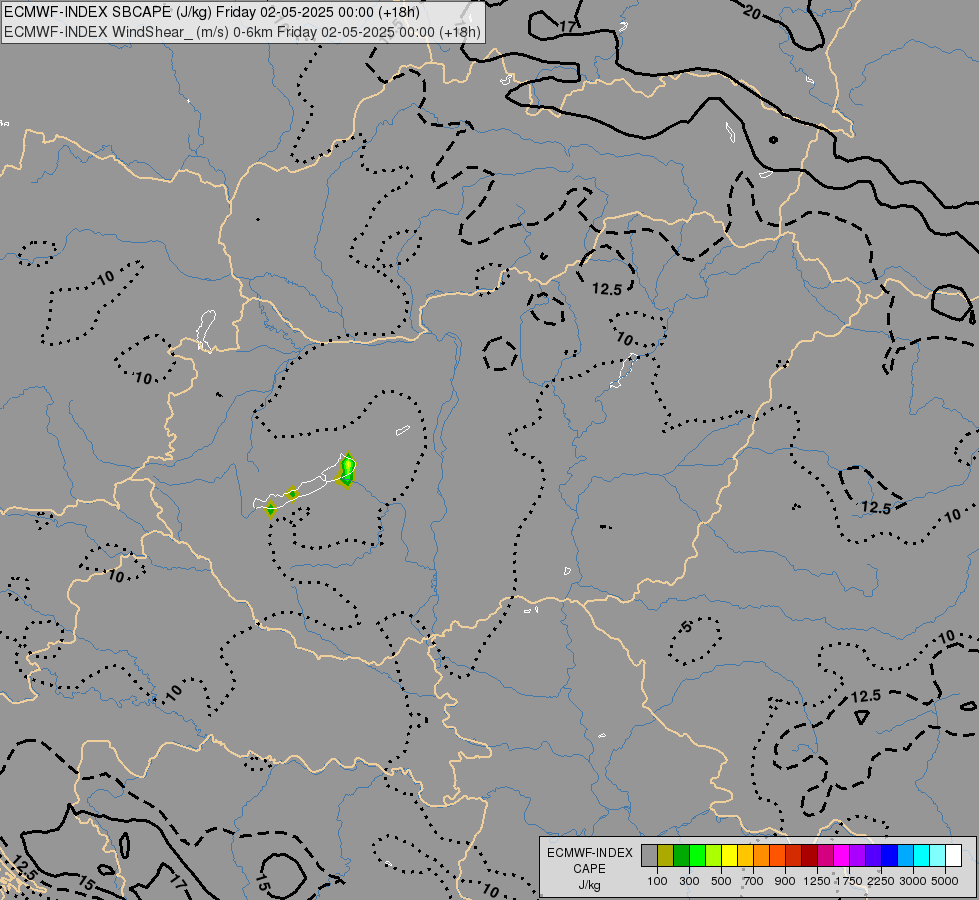Pick the lime yellow-green legend swatch
The width and height of the screenshot is (979, 900).
pyautogui.click(x=714, y=855)
